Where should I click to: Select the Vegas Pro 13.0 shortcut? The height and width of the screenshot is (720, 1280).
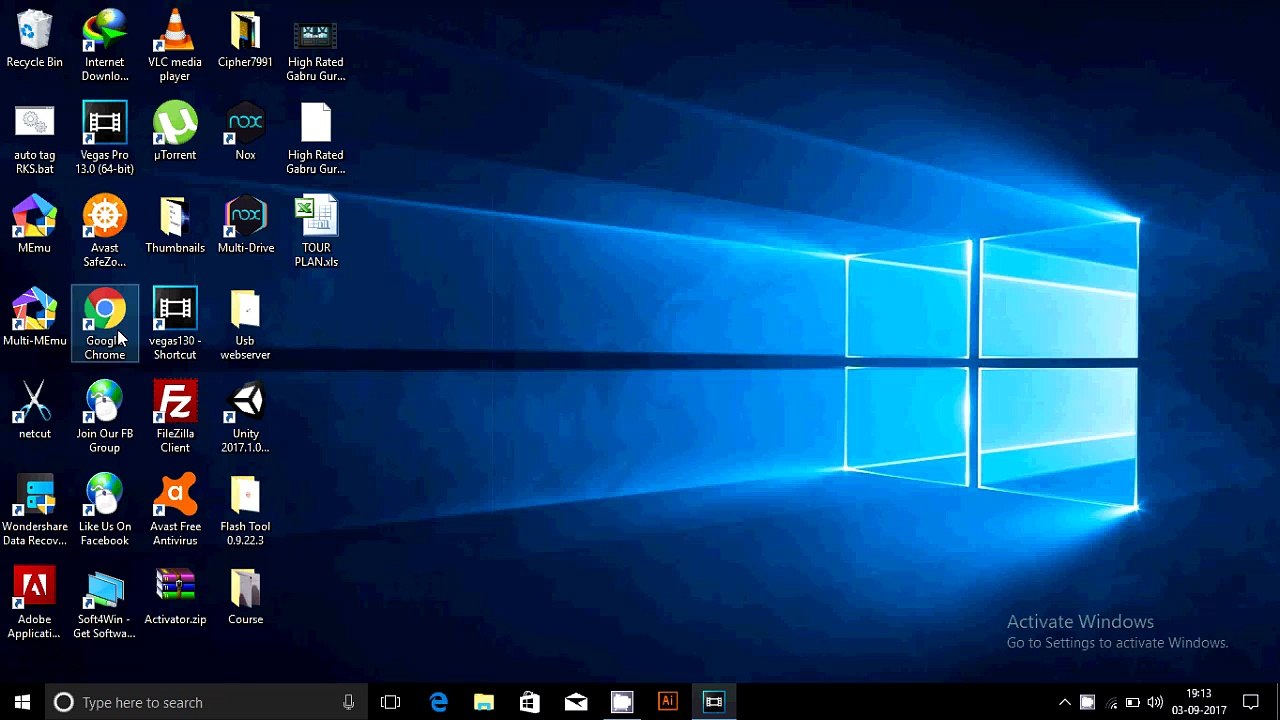coord(105,140)
